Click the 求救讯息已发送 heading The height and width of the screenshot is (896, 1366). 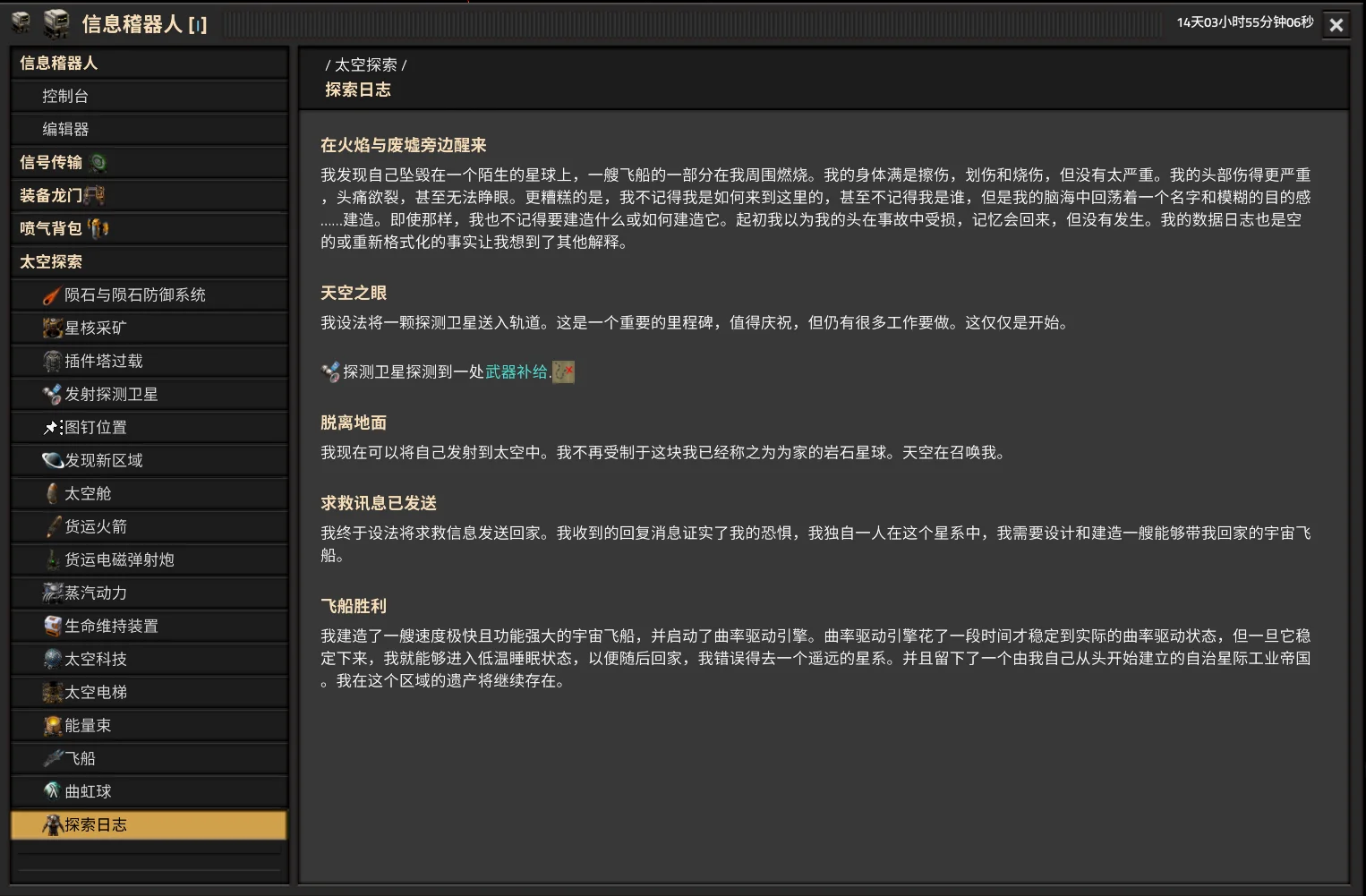click(x=379, y=503)
